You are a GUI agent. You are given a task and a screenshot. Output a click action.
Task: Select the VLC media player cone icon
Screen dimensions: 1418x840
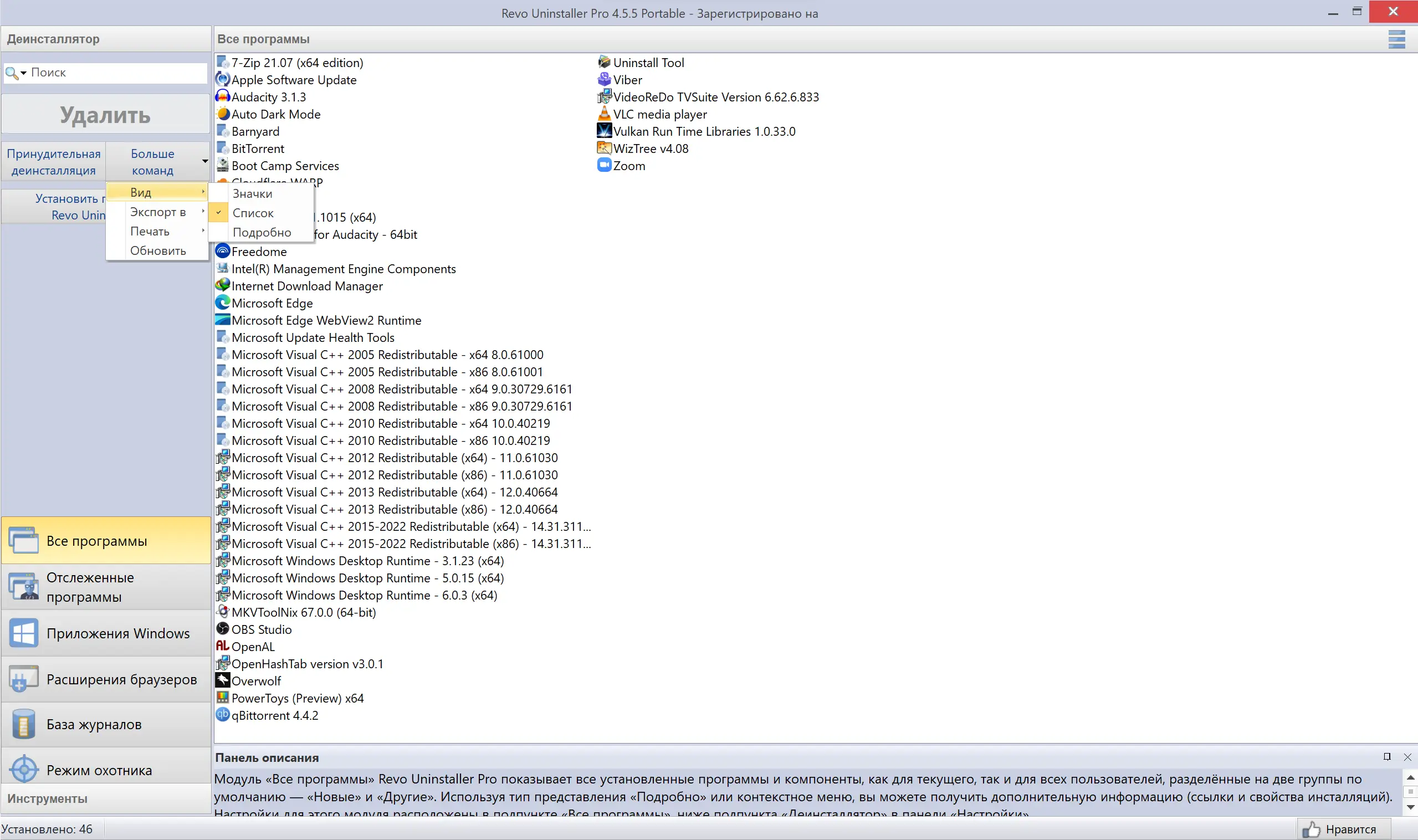(604, 114)
